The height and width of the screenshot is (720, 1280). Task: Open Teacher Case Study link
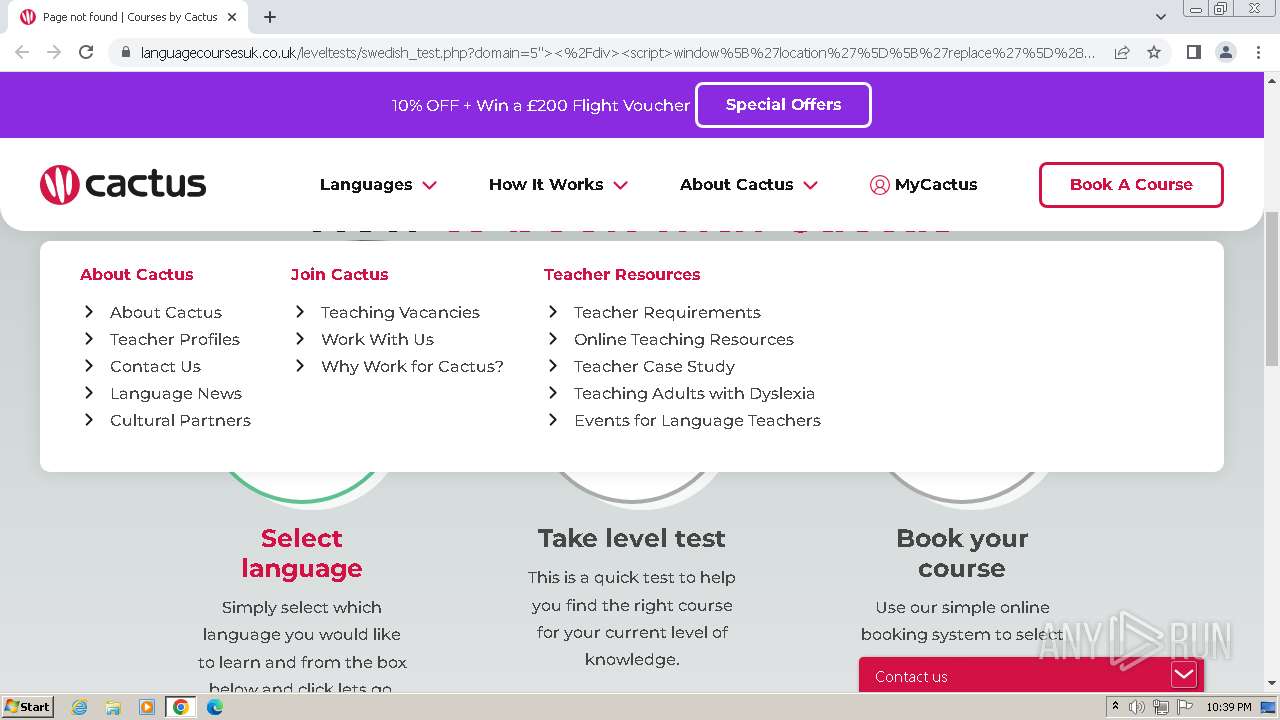pos(654,366)
